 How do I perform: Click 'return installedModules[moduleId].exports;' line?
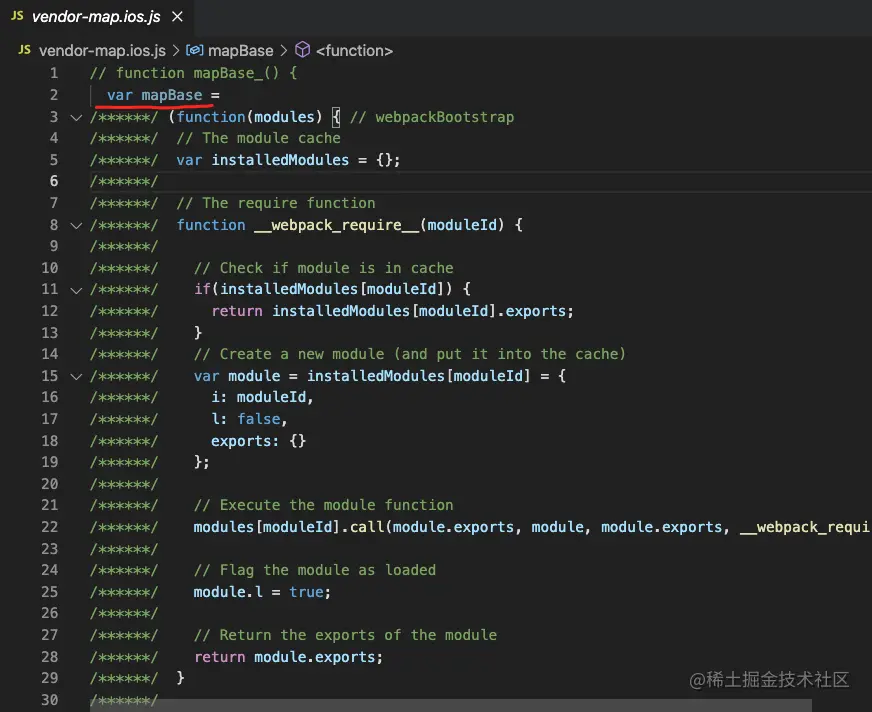tap(392, 311)
